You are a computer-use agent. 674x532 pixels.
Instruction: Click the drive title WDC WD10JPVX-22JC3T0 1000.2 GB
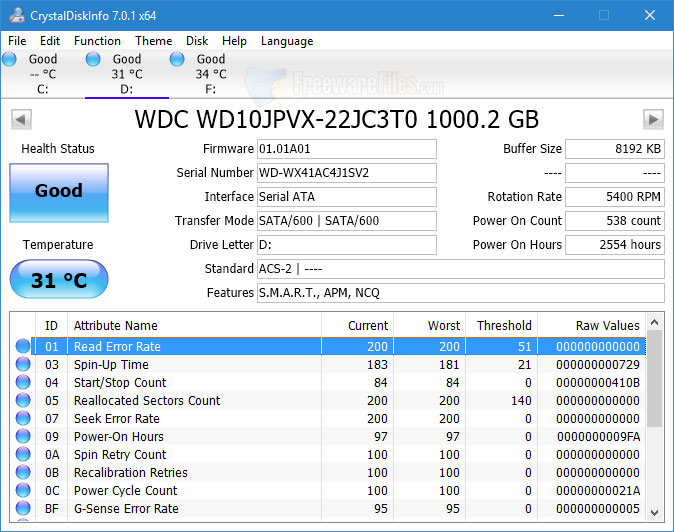click(x=337, y=119)
